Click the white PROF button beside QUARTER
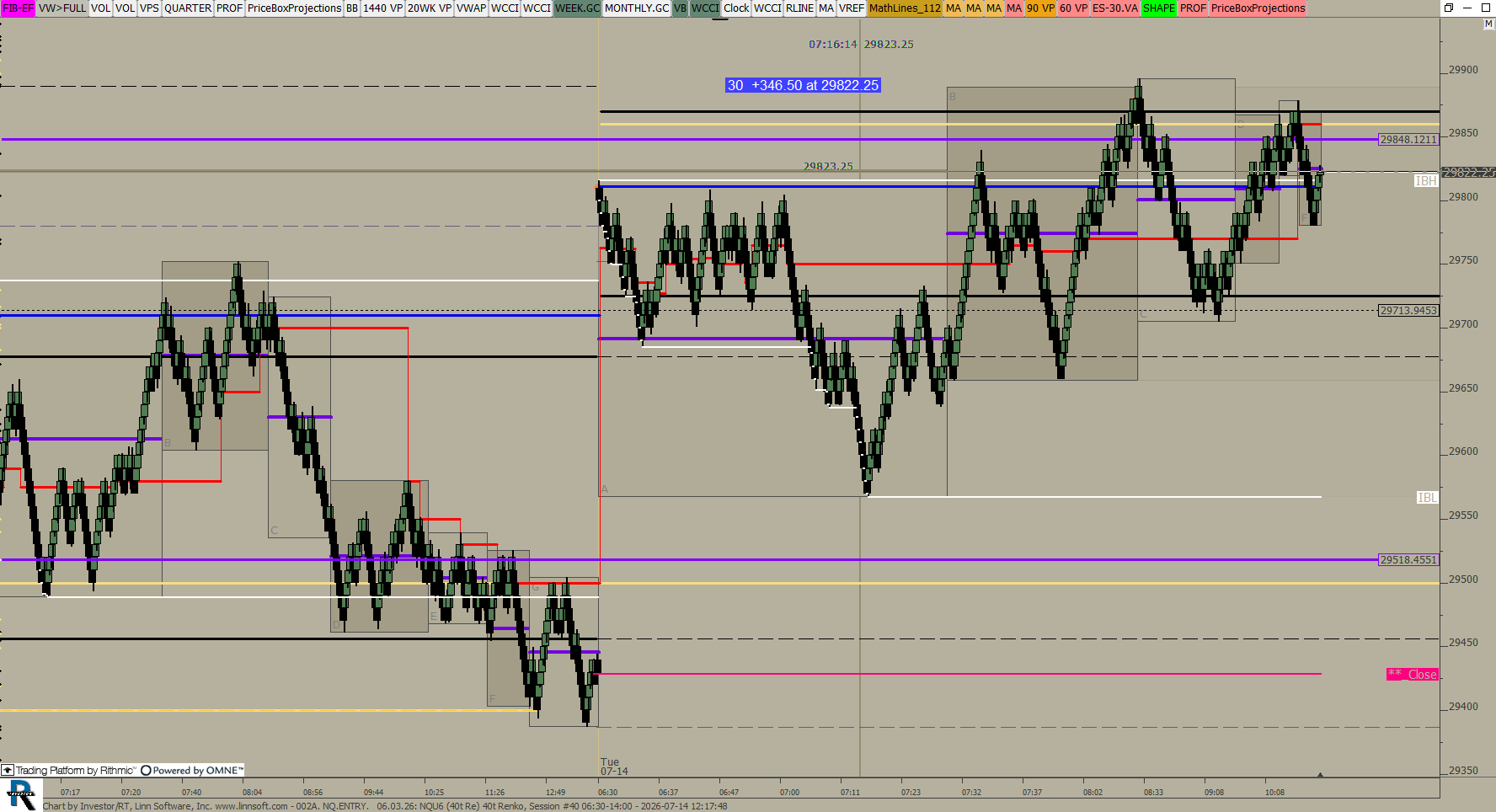This screenshot has width=1496, height=812. click(229, 8)
